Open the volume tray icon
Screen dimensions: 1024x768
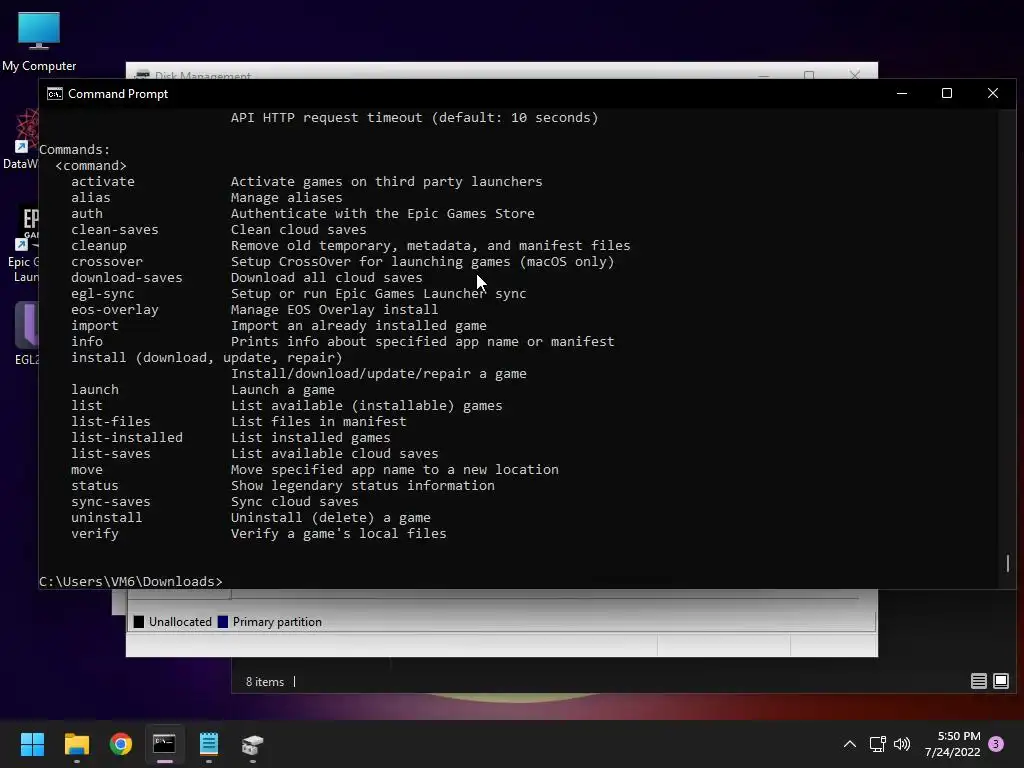tap(902, 744)
